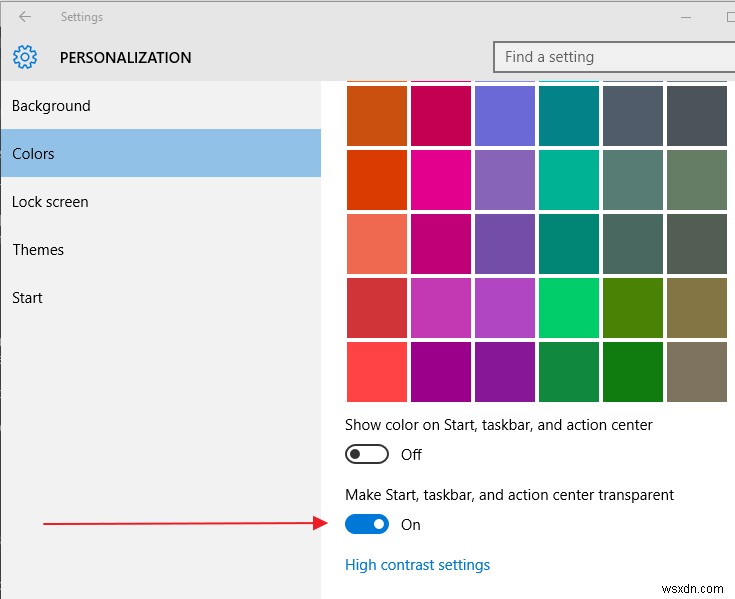Image resolution: width=735 pixels, height=599 pixels.
Task: Open the Start section
Action: click(x=161, y=298)
